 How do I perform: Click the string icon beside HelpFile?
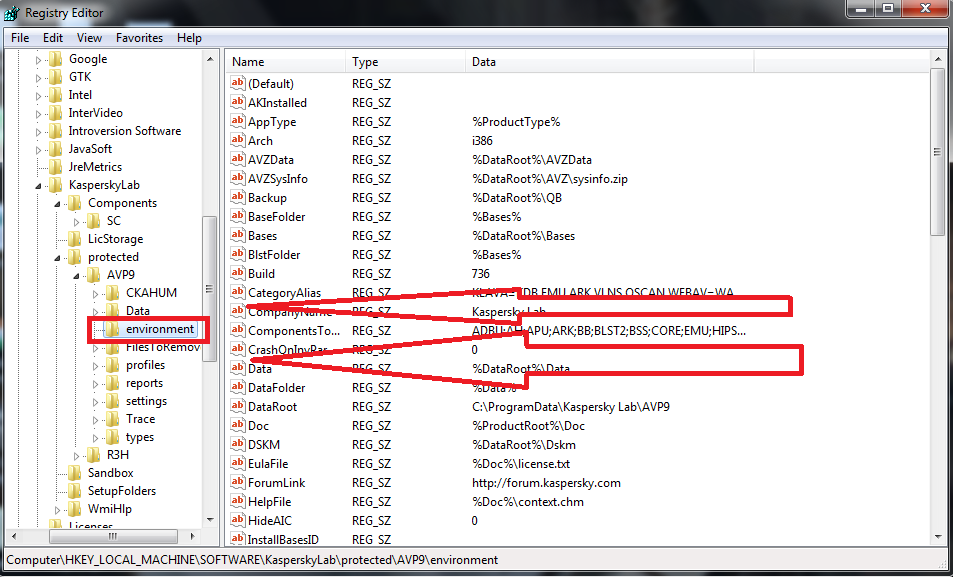(238, 502)
